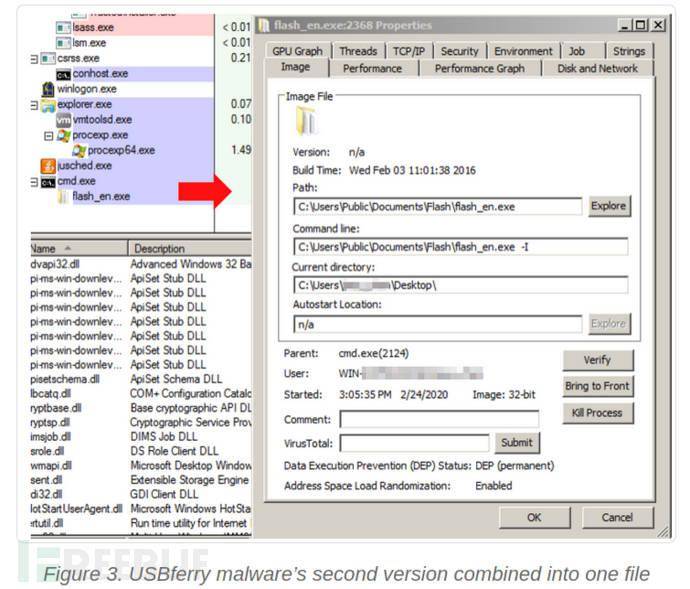Collapse the cmd.exe process tree
Viewport: 690px width, 589px height.
(x=34, y=181)
